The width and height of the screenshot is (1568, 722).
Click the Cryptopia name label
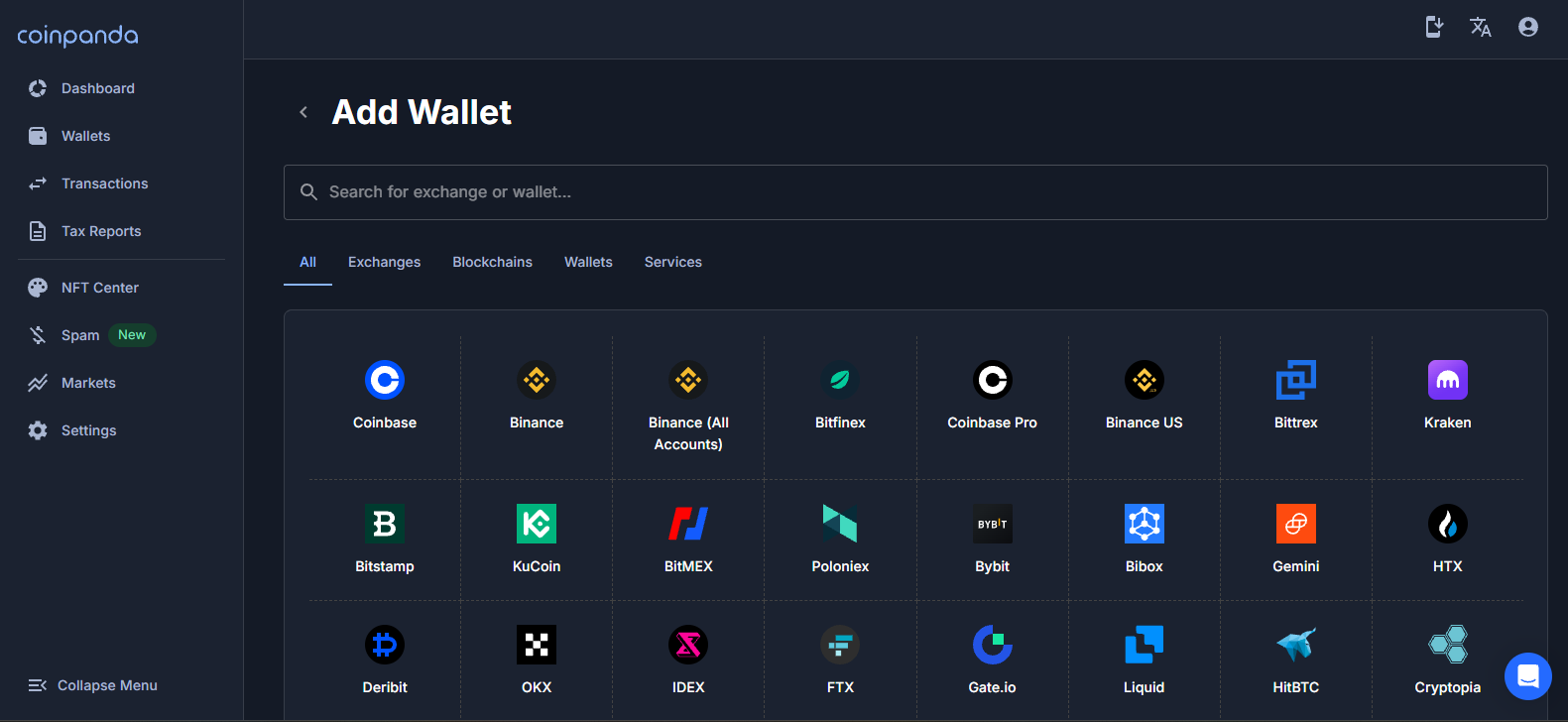1448,687
